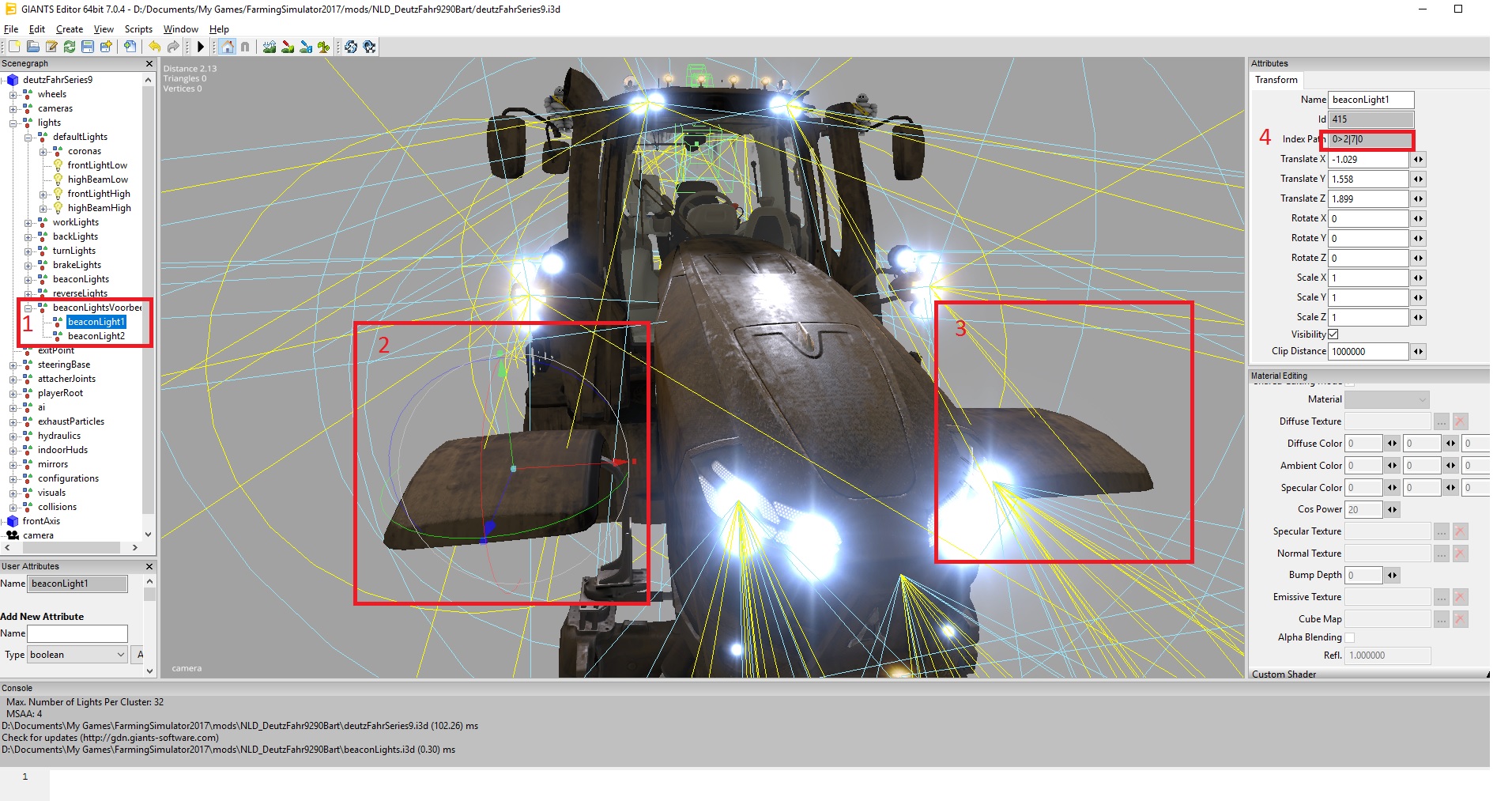The image size is (1512, 801).
Task: Select highBeamLow light bulb node
Action: click(x=58, y=179)
